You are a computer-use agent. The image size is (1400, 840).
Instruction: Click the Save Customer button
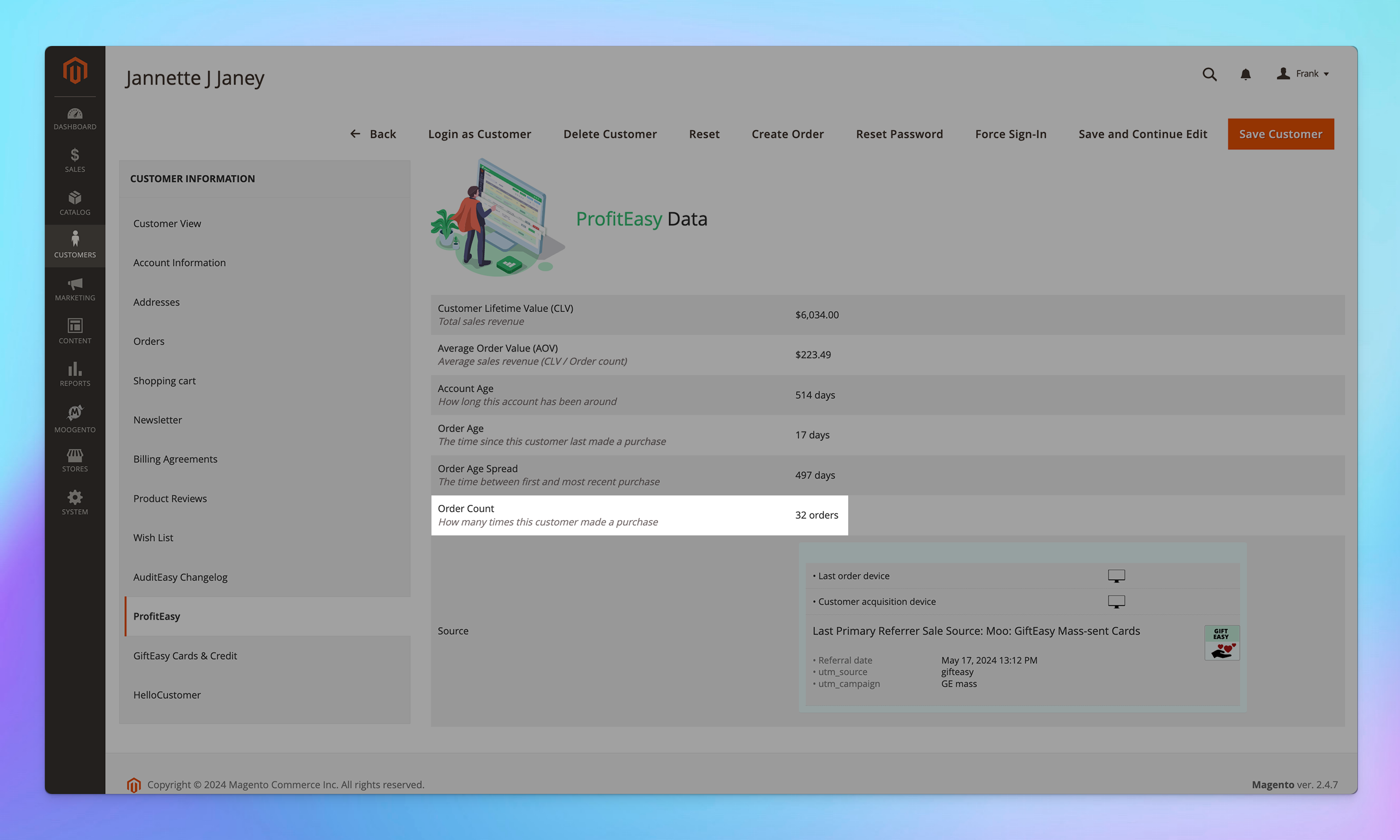pos(1281,134)
